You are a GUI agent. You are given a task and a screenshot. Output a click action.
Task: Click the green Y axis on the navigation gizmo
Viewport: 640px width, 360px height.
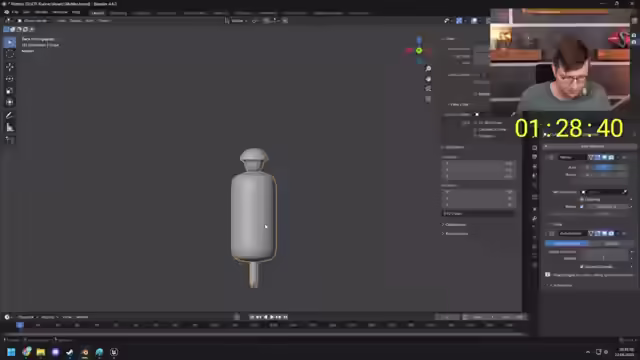[x=419, y=51]
